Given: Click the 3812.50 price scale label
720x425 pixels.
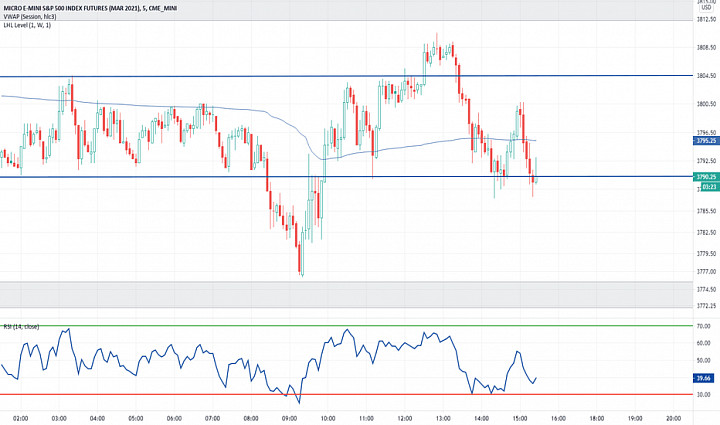Looking at the screenshot, I should pyautogui.click(x=706, y=20).
